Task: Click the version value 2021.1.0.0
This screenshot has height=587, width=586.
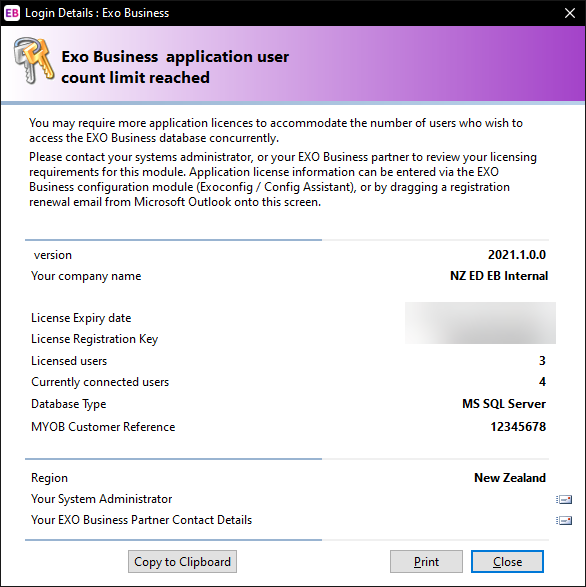Action: point(517,255)
